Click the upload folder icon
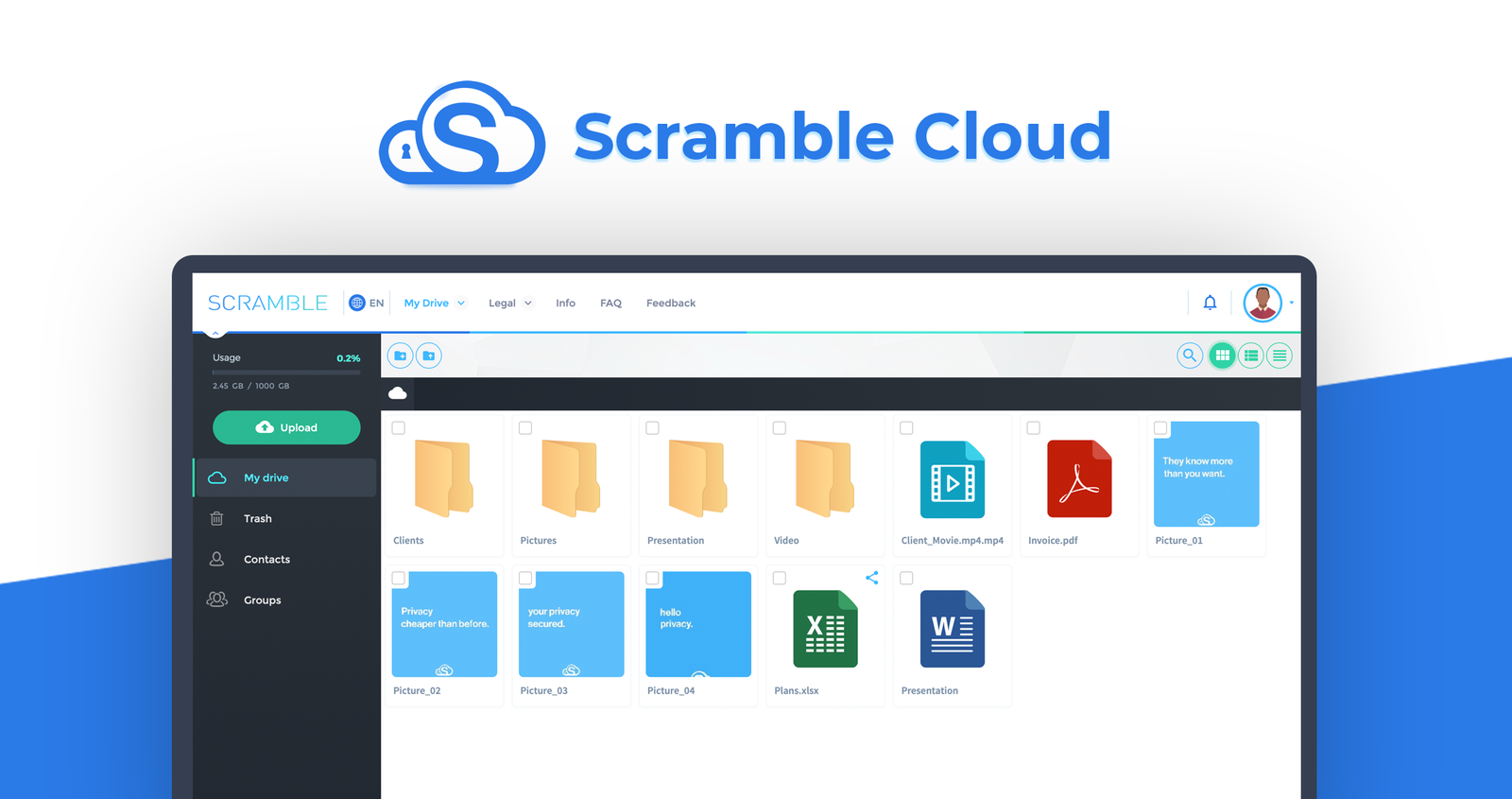The width and height of the screenshot is (1512, 799). click(x=429, y=356)
